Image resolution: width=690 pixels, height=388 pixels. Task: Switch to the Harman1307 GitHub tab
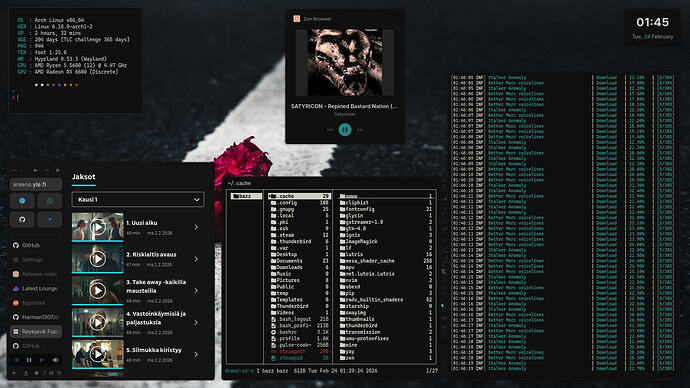click(x=36, y=317)
